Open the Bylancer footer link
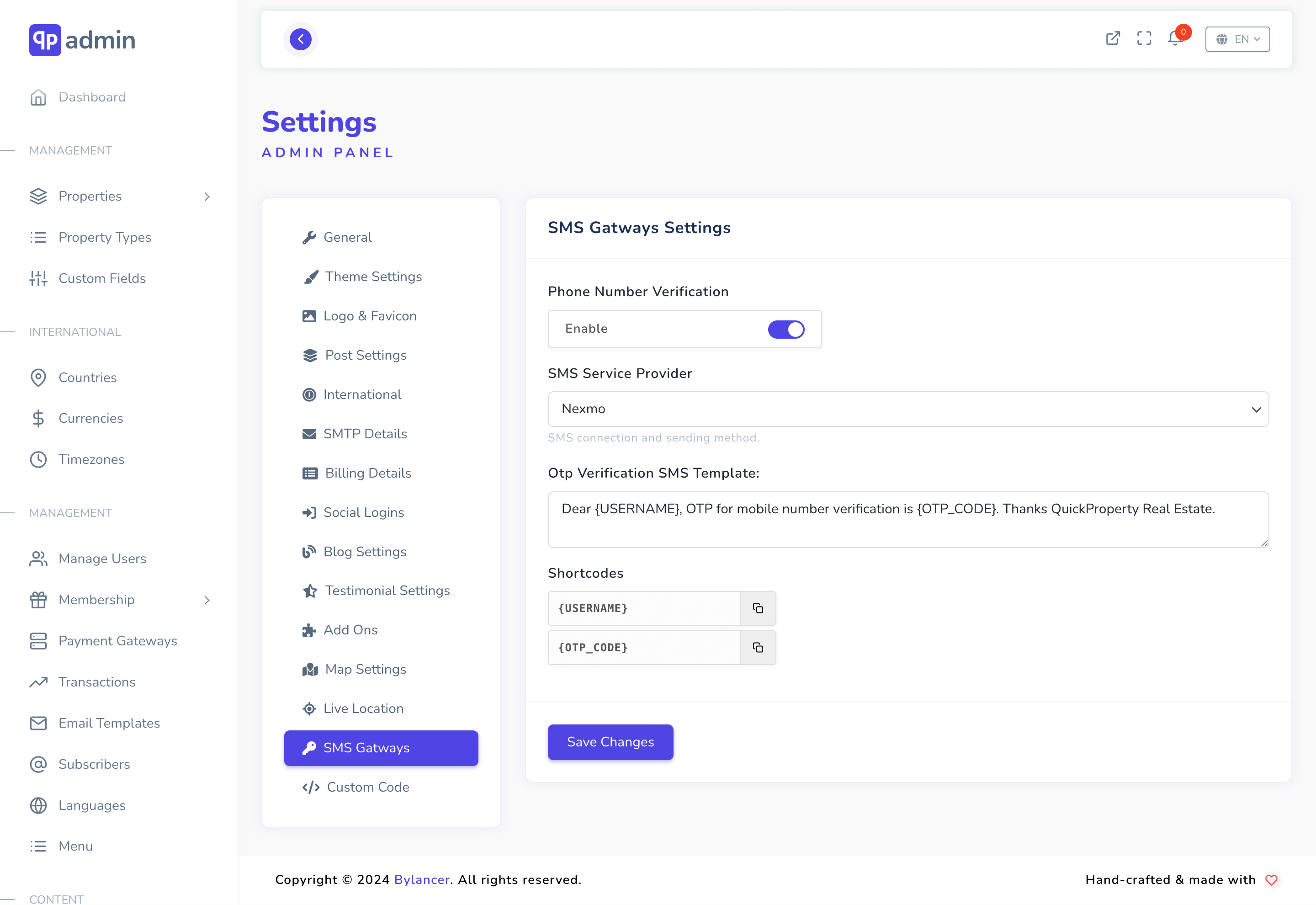Viewport: 1316px width, 905px height. click(x=421, y=879)
